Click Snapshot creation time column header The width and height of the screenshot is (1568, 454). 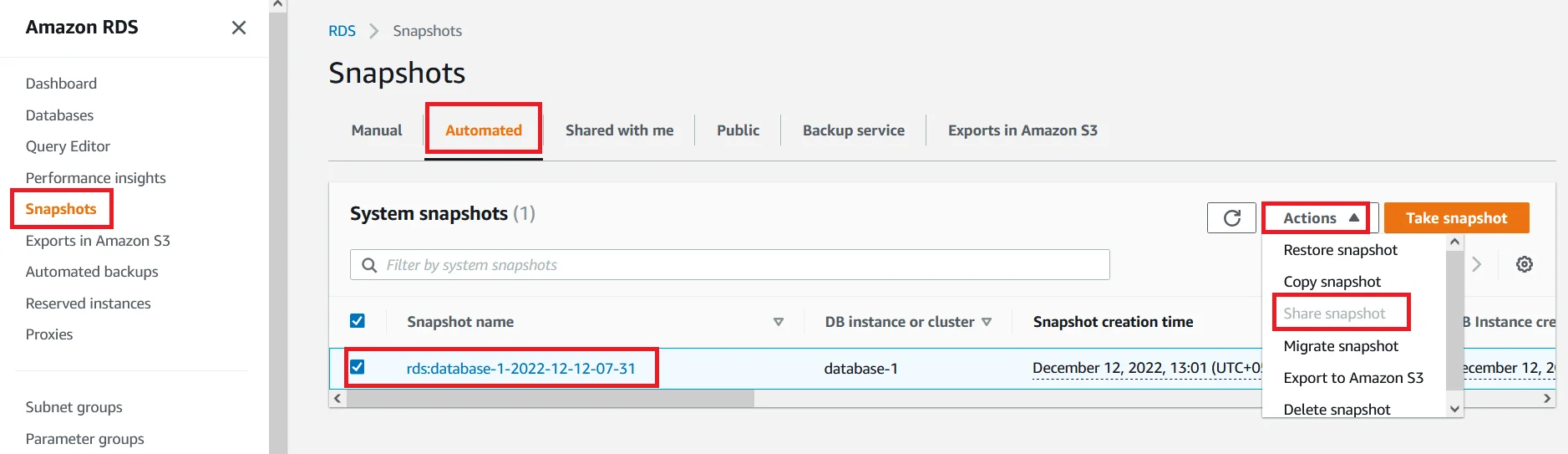1113,322
